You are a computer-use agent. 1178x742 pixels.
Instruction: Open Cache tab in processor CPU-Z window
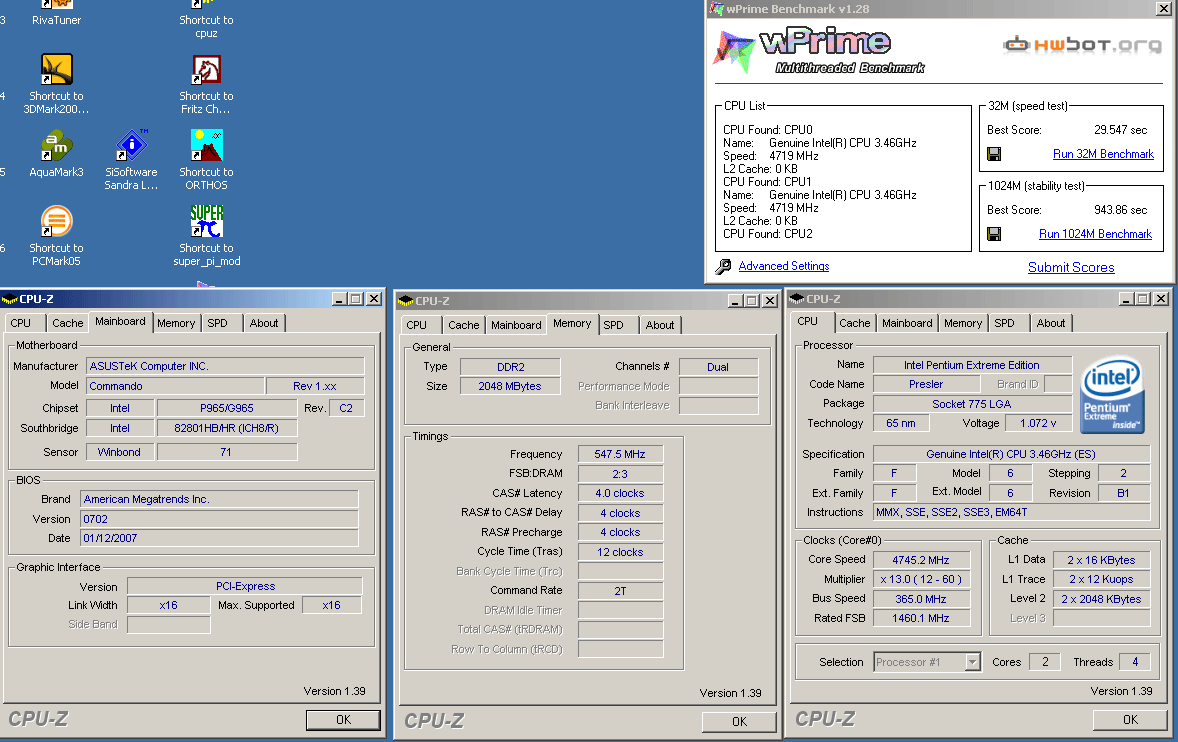click(854, 323)
